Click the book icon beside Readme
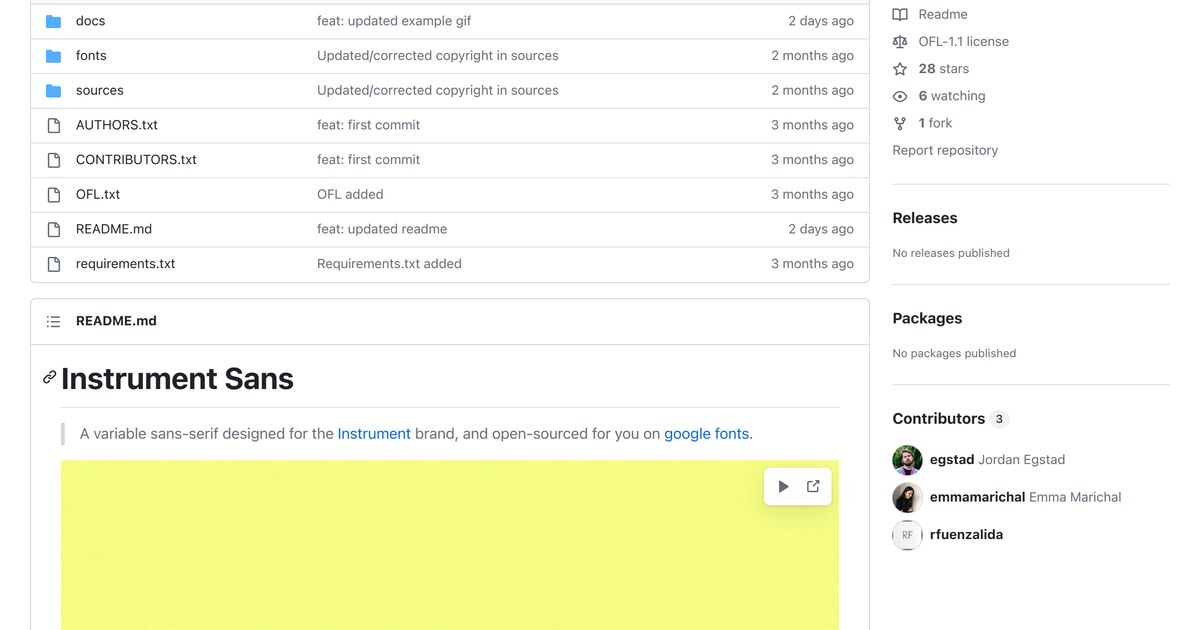The image size is (1200, 630). [x=901, y=14]
